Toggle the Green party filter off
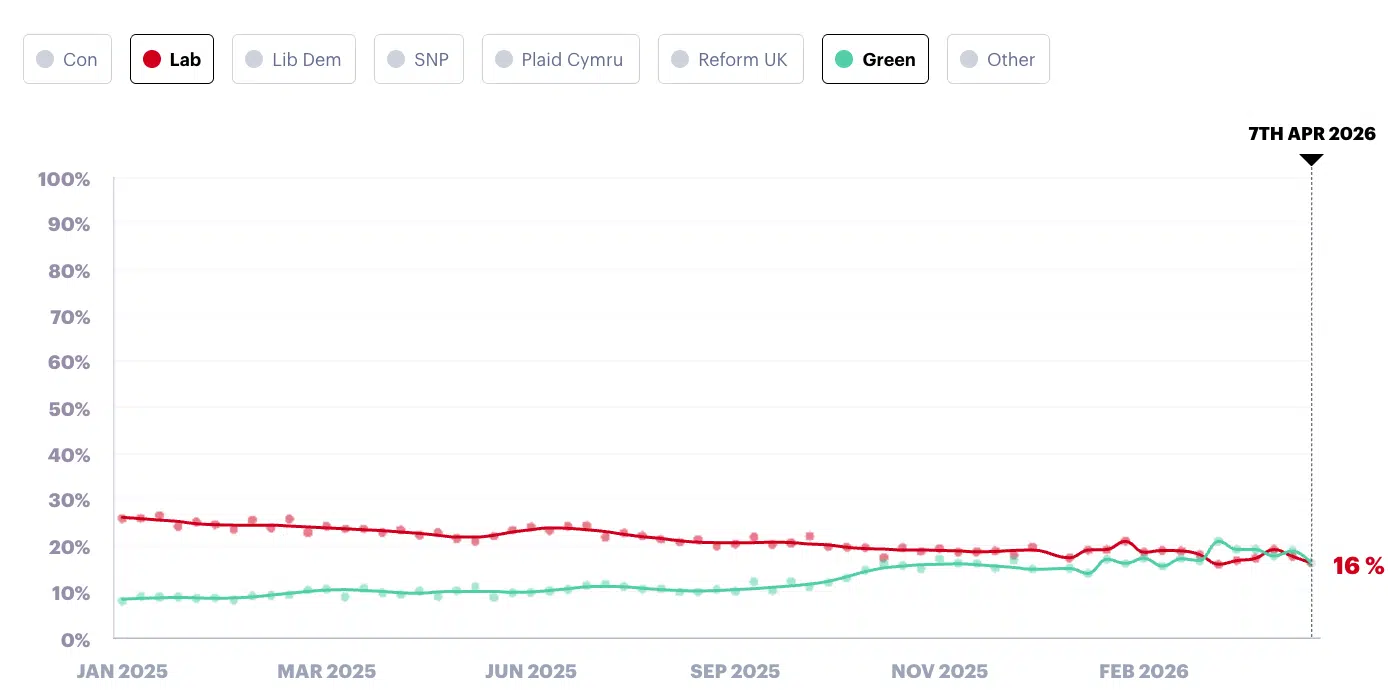The height and width of the screenshot is (690, 1388). click(x=875, y=59)
